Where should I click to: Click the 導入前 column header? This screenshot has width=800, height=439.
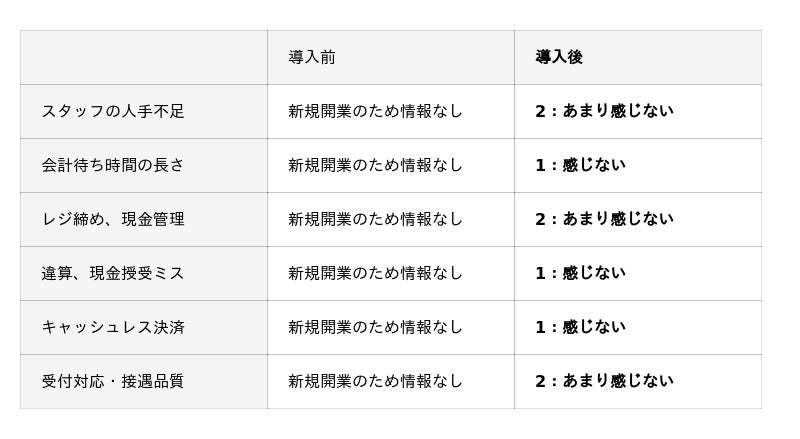pyautogui.click(x=312, y=57)
